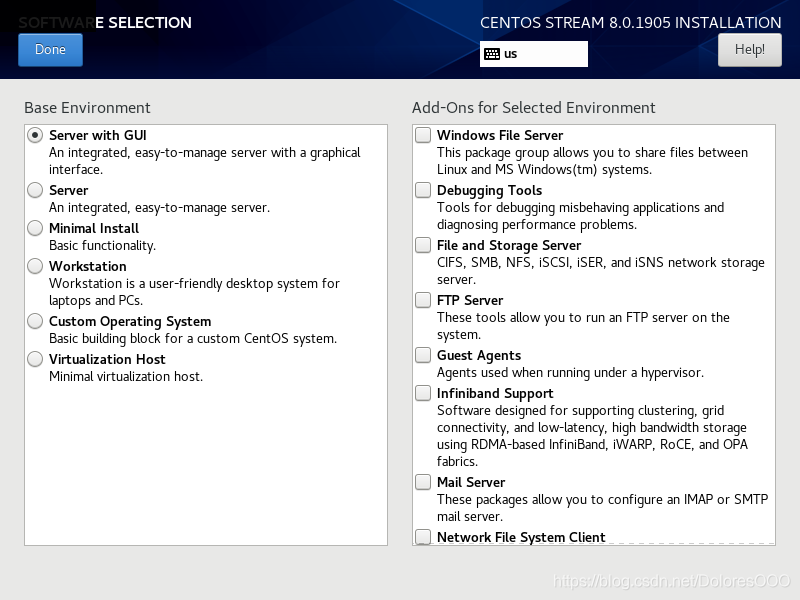This screenshot has height=600, width=800.
Task: Click 'Basic building block for a custom CentOS system.'
Action: point(193,339)
